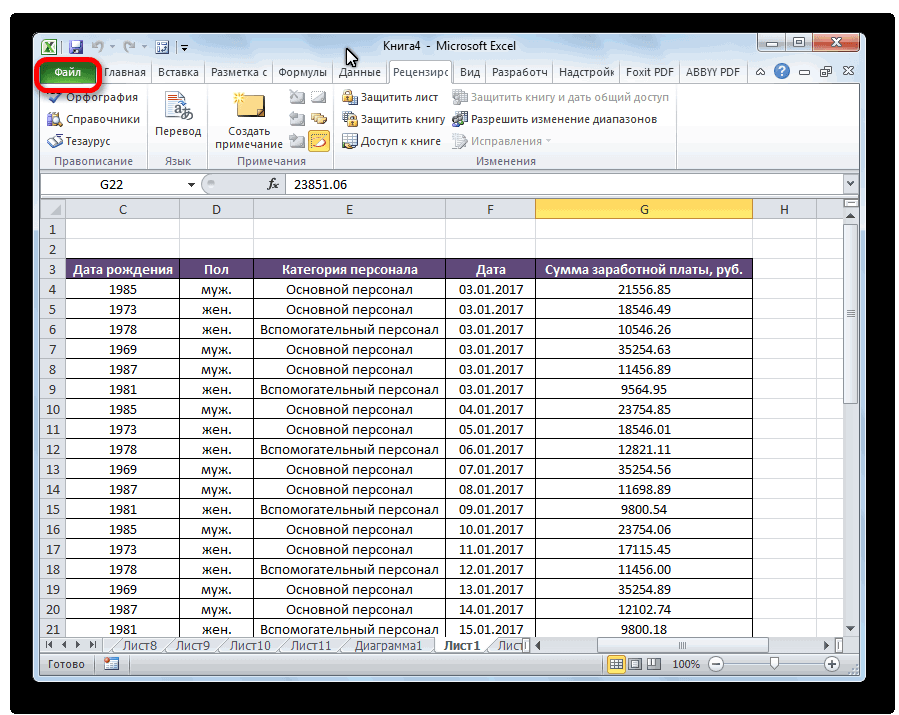Image resolution: width=899 pixels, height=715 pixels.
Task: Click the form icon in quick access toolbar
Action: (x=162, y=47)
